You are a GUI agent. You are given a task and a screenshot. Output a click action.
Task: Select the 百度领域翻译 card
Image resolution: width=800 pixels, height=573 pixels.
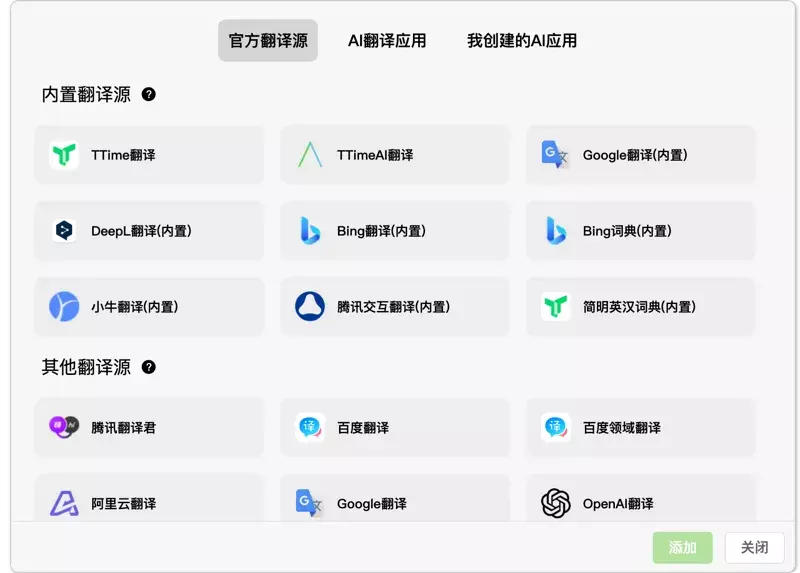[x=640, y=428]
